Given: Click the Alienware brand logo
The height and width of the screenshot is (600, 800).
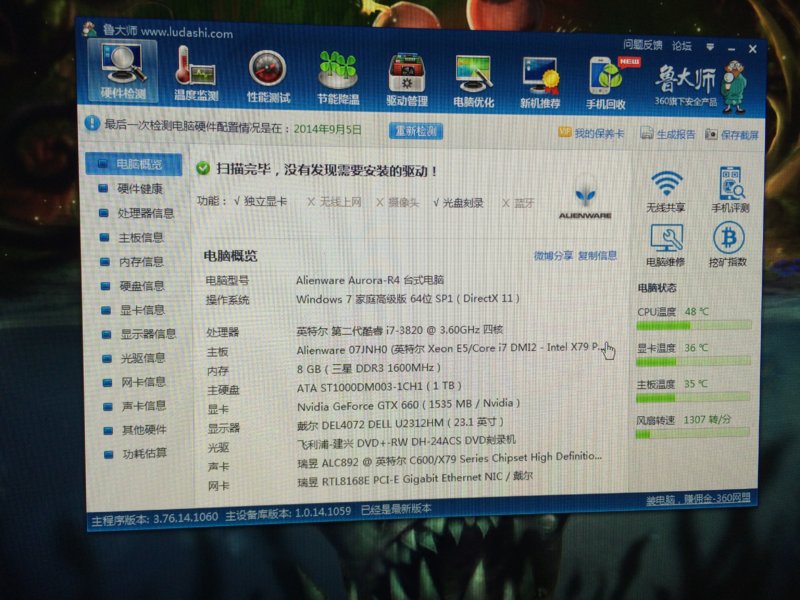Looking at the screenshot, I should tap(585, 198).
